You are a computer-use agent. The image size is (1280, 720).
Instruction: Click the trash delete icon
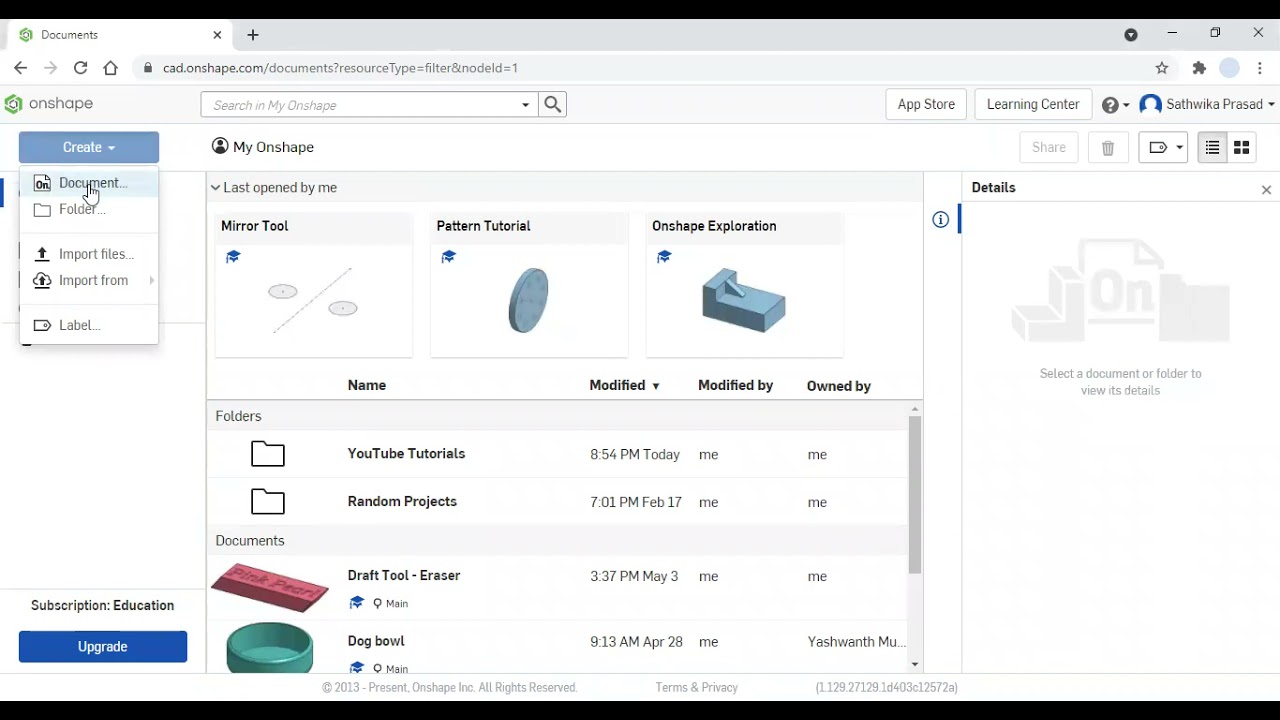point(1108,148)
